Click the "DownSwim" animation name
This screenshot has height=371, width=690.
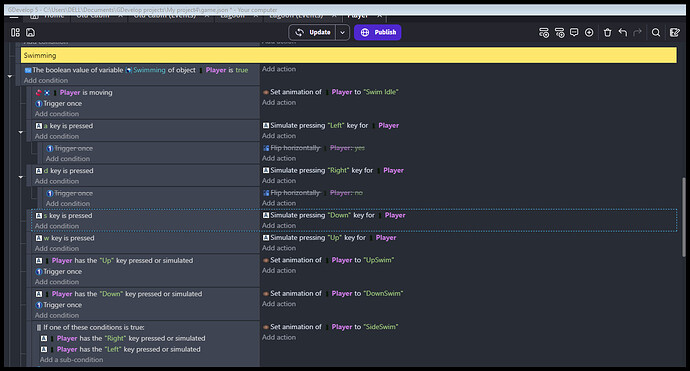coord(383,294)
